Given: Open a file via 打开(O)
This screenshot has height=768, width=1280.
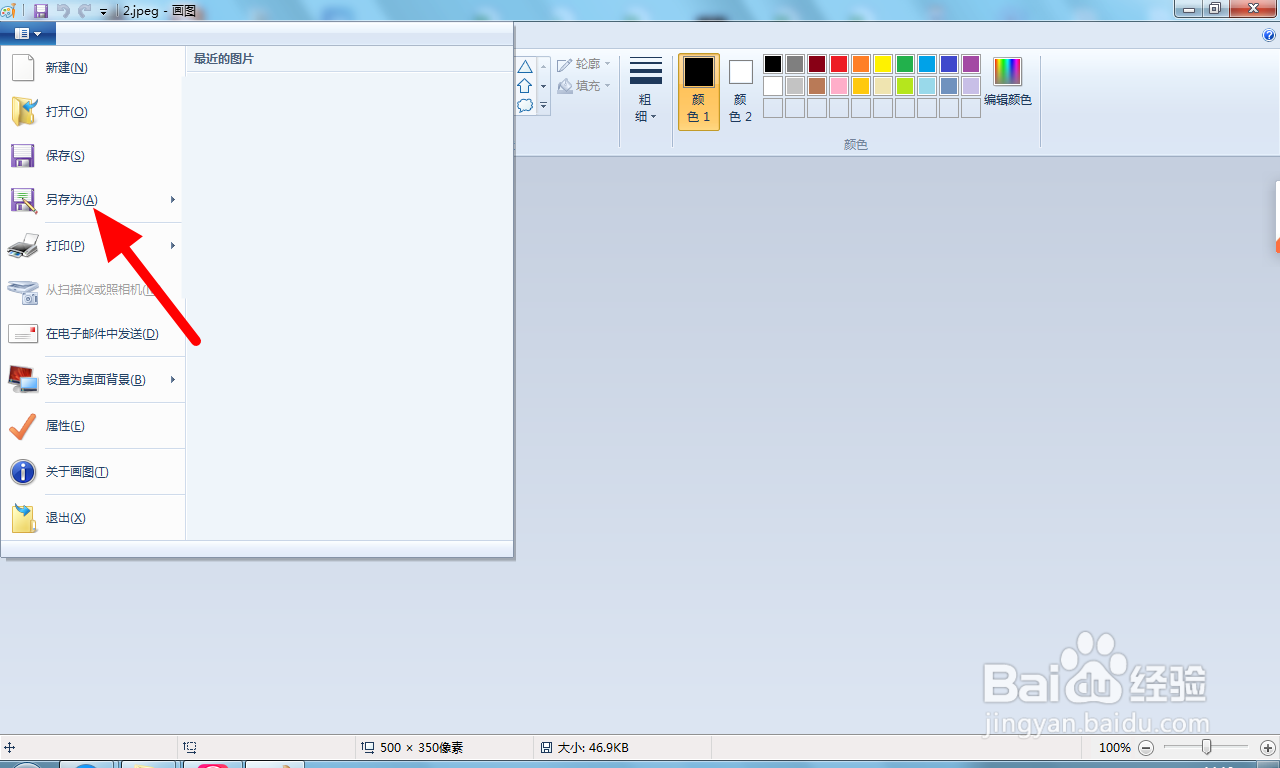Looking at the screenshot, I should (x=92, y=112).
